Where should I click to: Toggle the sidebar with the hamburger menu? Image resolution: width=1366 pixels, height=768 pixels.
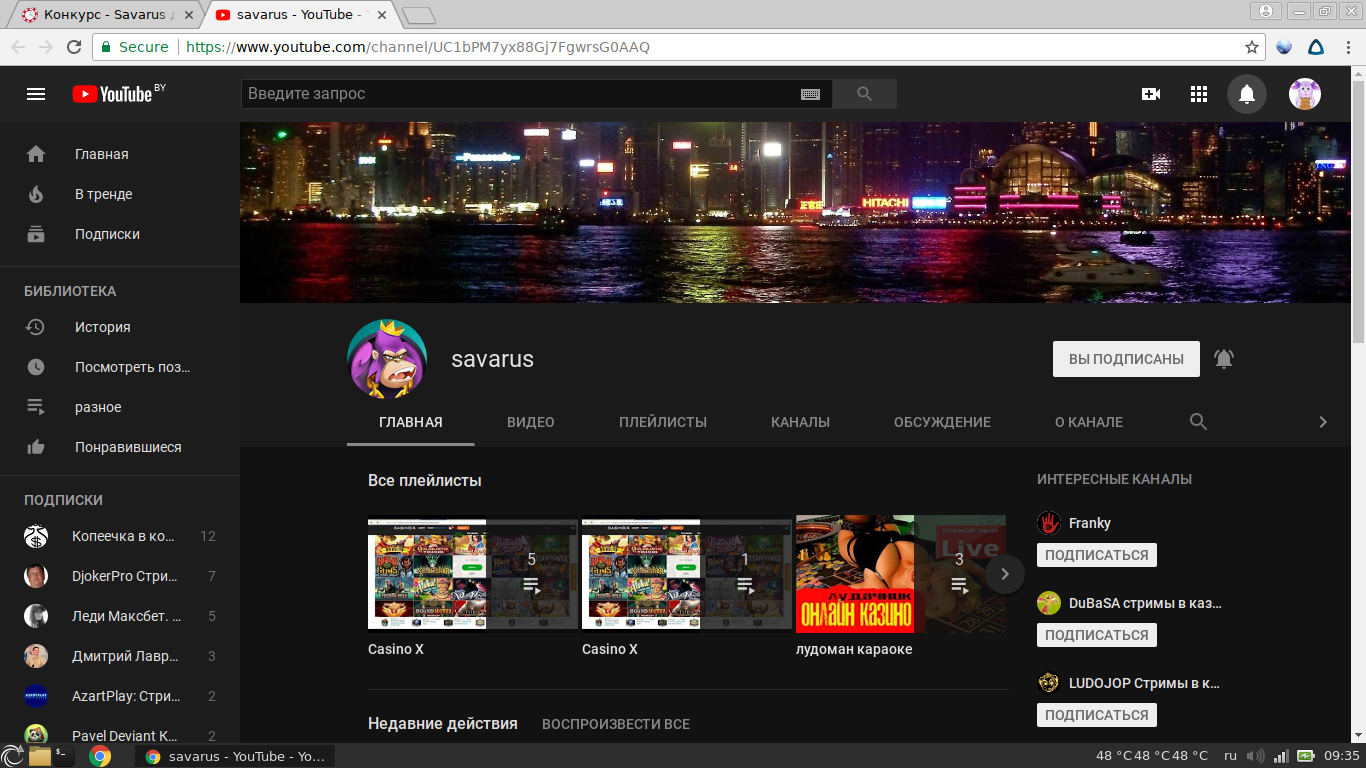35,93
